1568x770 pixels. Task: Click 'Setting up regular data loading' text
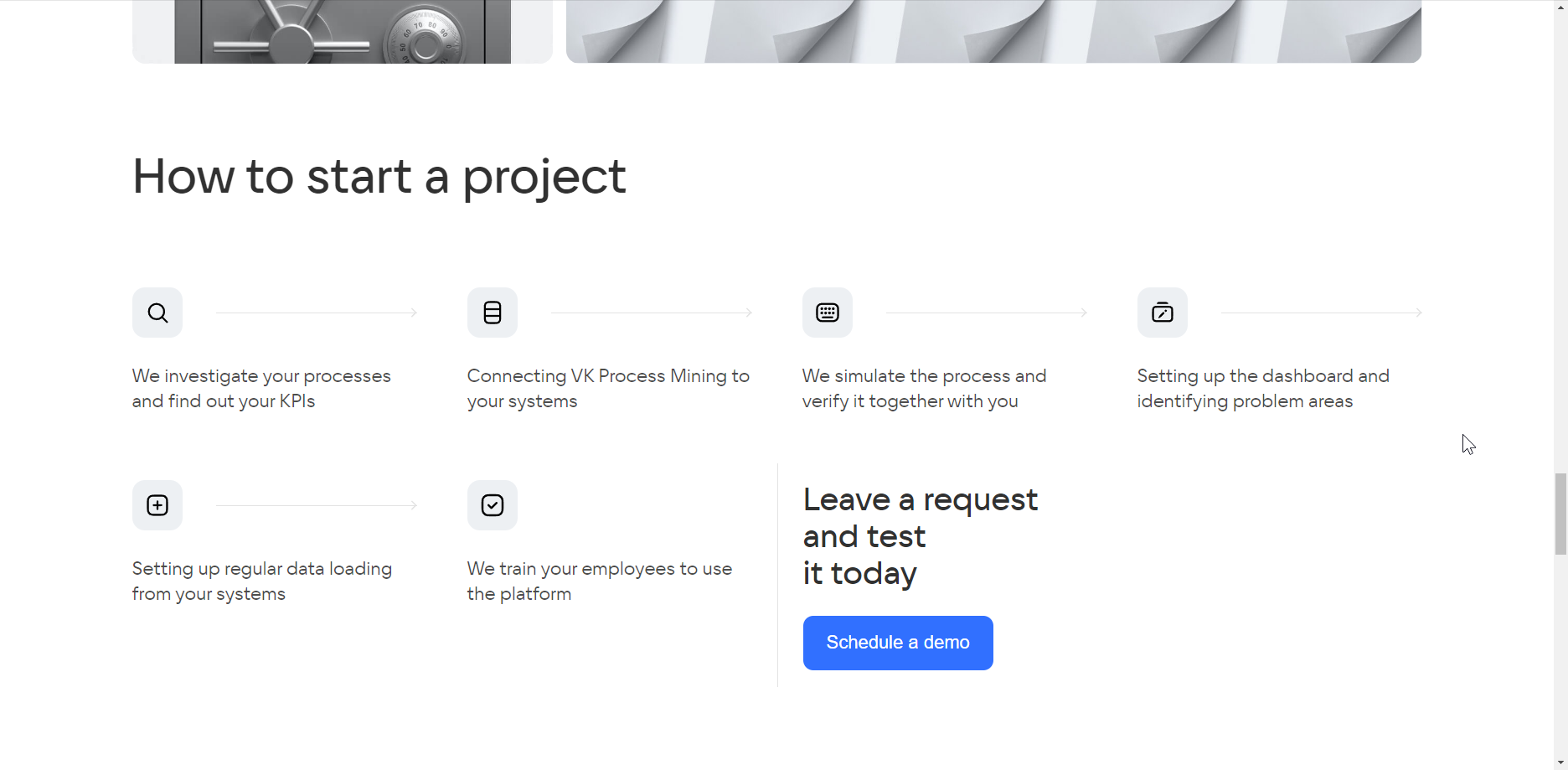(262, 581)
